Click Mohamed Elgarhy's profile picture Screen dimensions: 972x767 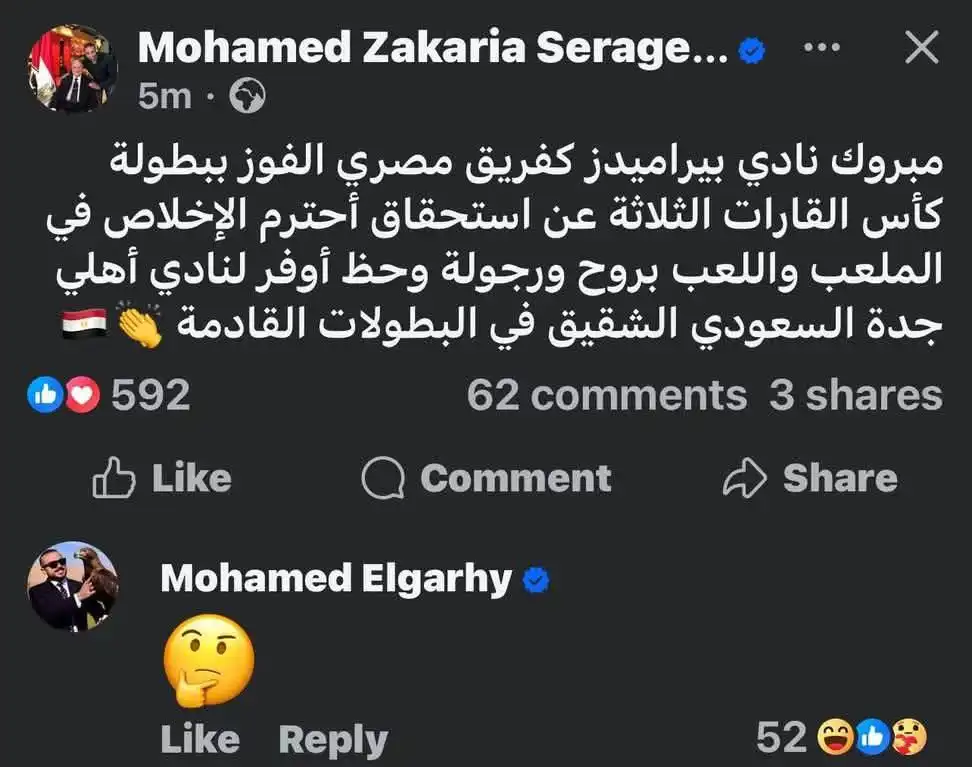click(72, 587)
